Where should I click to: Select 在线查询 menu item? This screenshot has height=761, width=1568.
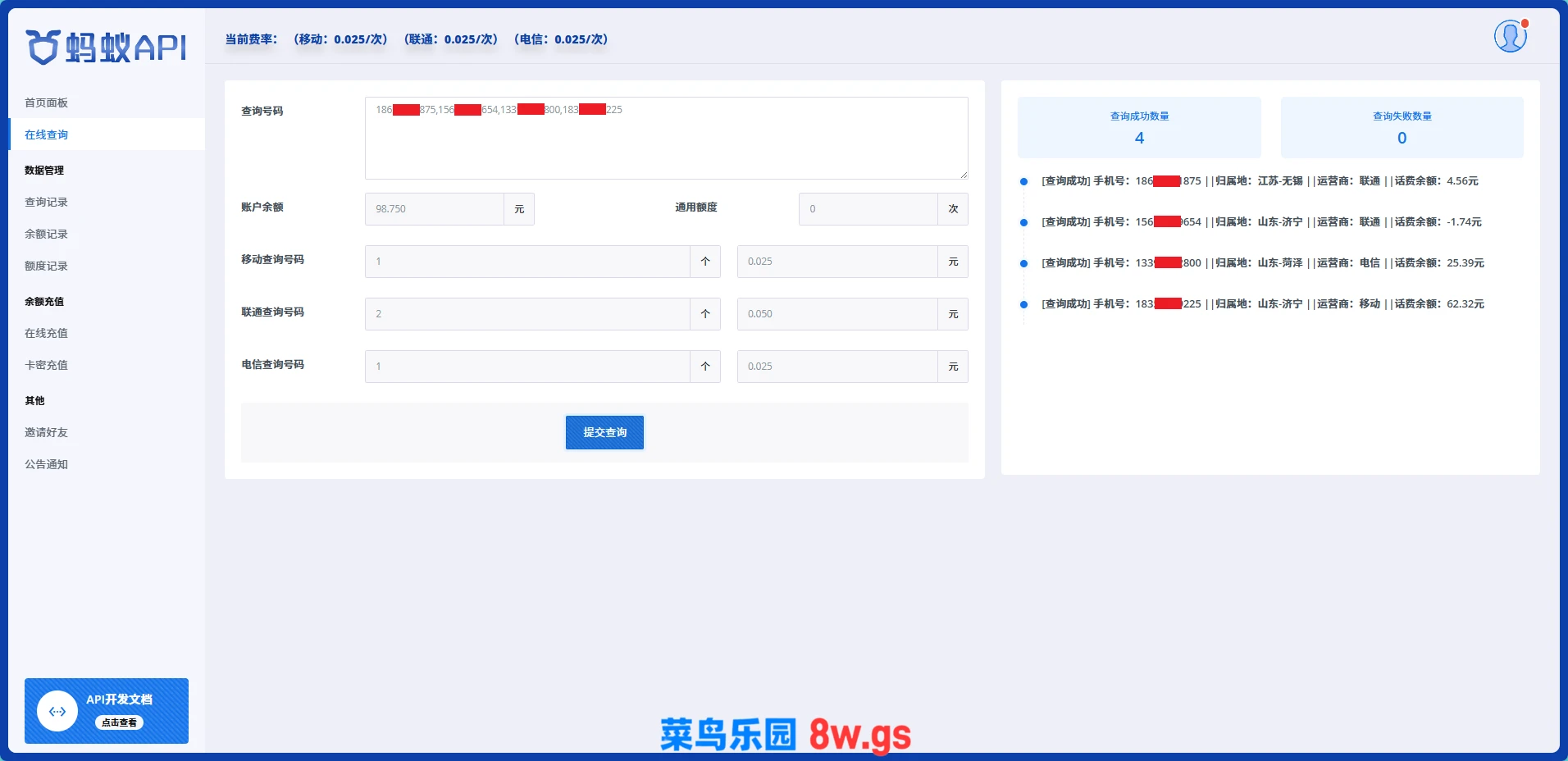coord(47,134)
